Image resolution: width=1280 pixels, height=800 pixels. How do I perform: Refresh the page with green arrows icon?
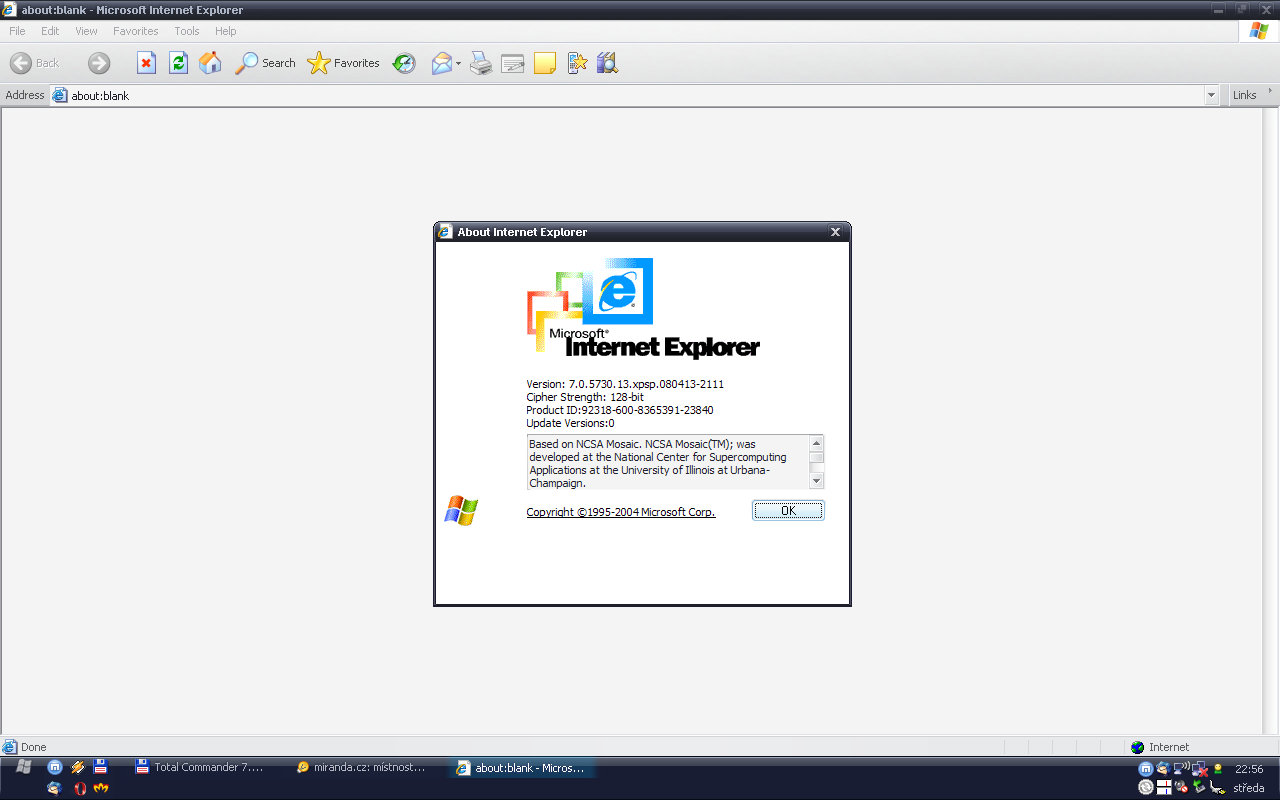(178, 63)
